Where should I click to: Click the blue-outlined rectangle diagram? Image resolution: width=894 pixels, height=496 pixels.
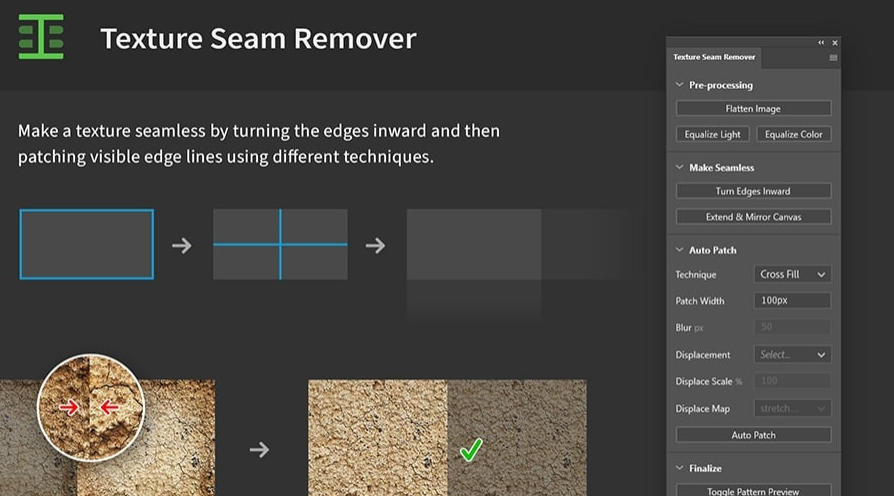coord(87,244)
